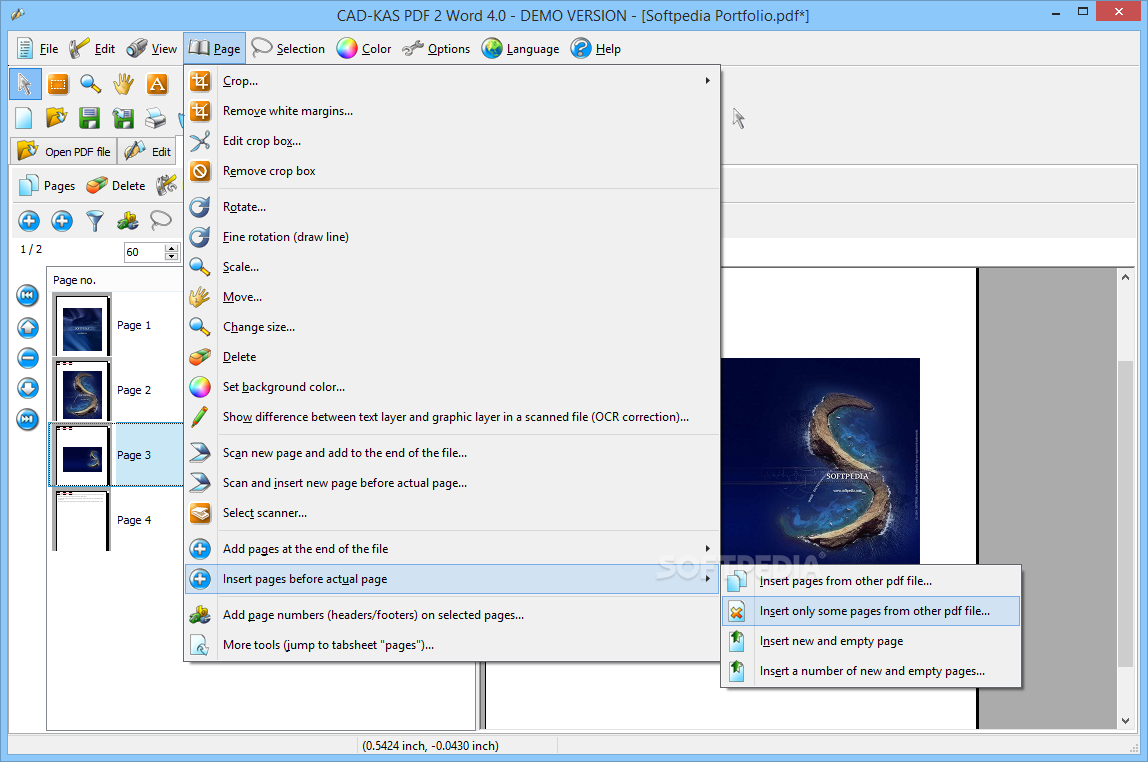Choose Scan new page and add to end
This screenshot has height=762, width=1148.
(452, 453)
